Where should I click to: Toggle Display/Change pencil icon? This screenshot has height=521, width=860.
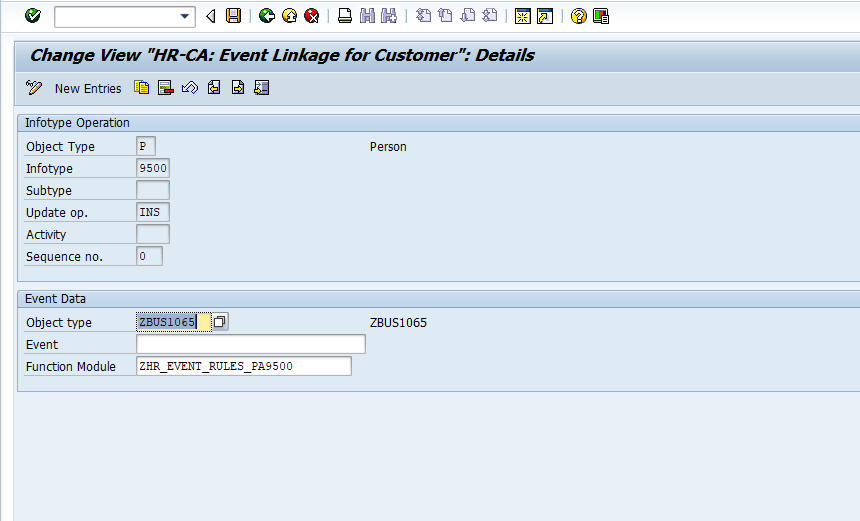(x=33, y=88)
